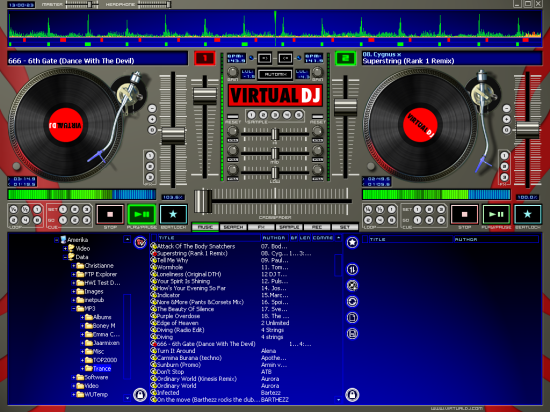Trigger sample slot 1
The height and width of the screenshot is (412, 550).
click(x=251, y=115)
